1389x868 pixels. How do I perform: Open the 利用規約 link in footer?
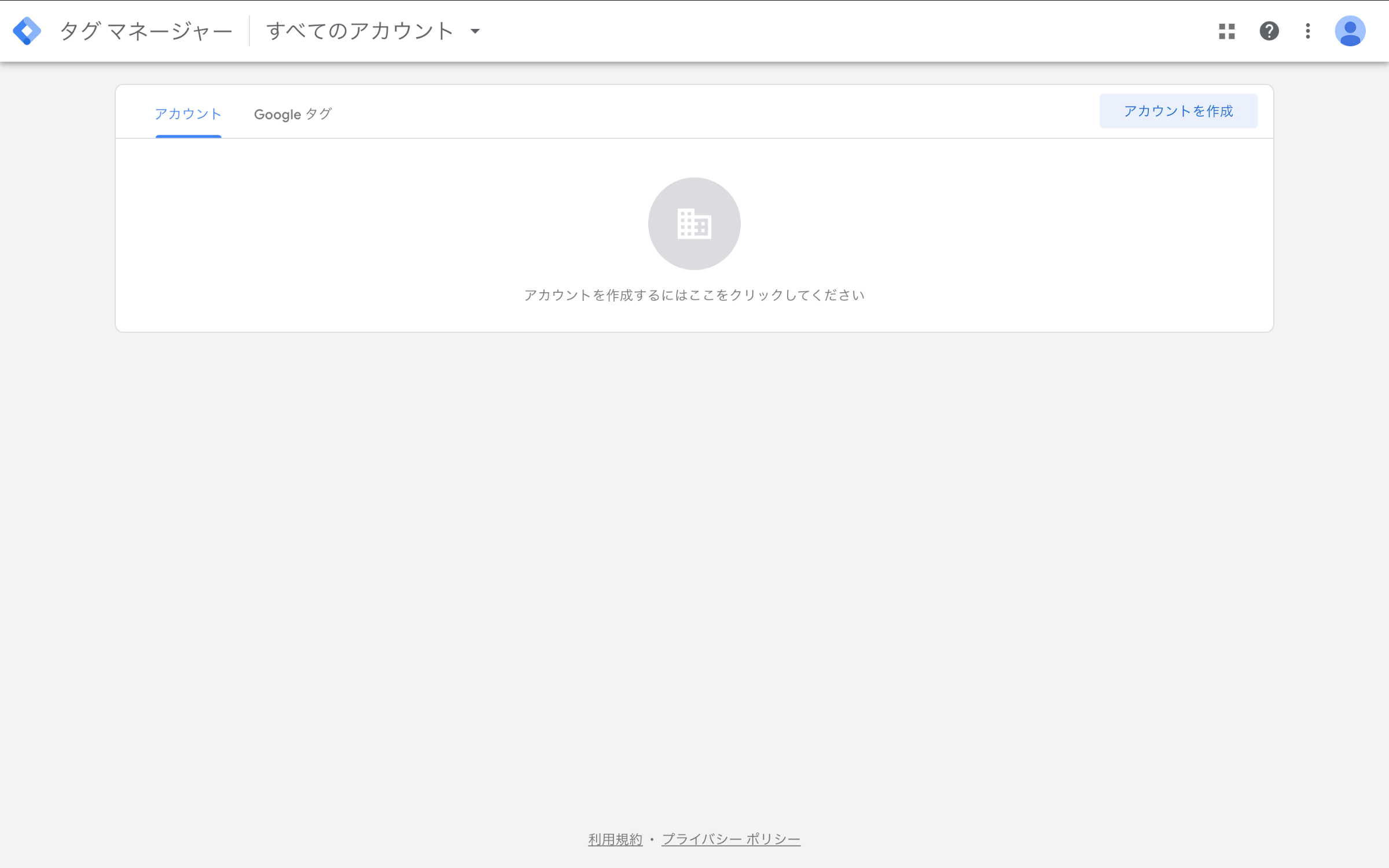pos(615,839)
